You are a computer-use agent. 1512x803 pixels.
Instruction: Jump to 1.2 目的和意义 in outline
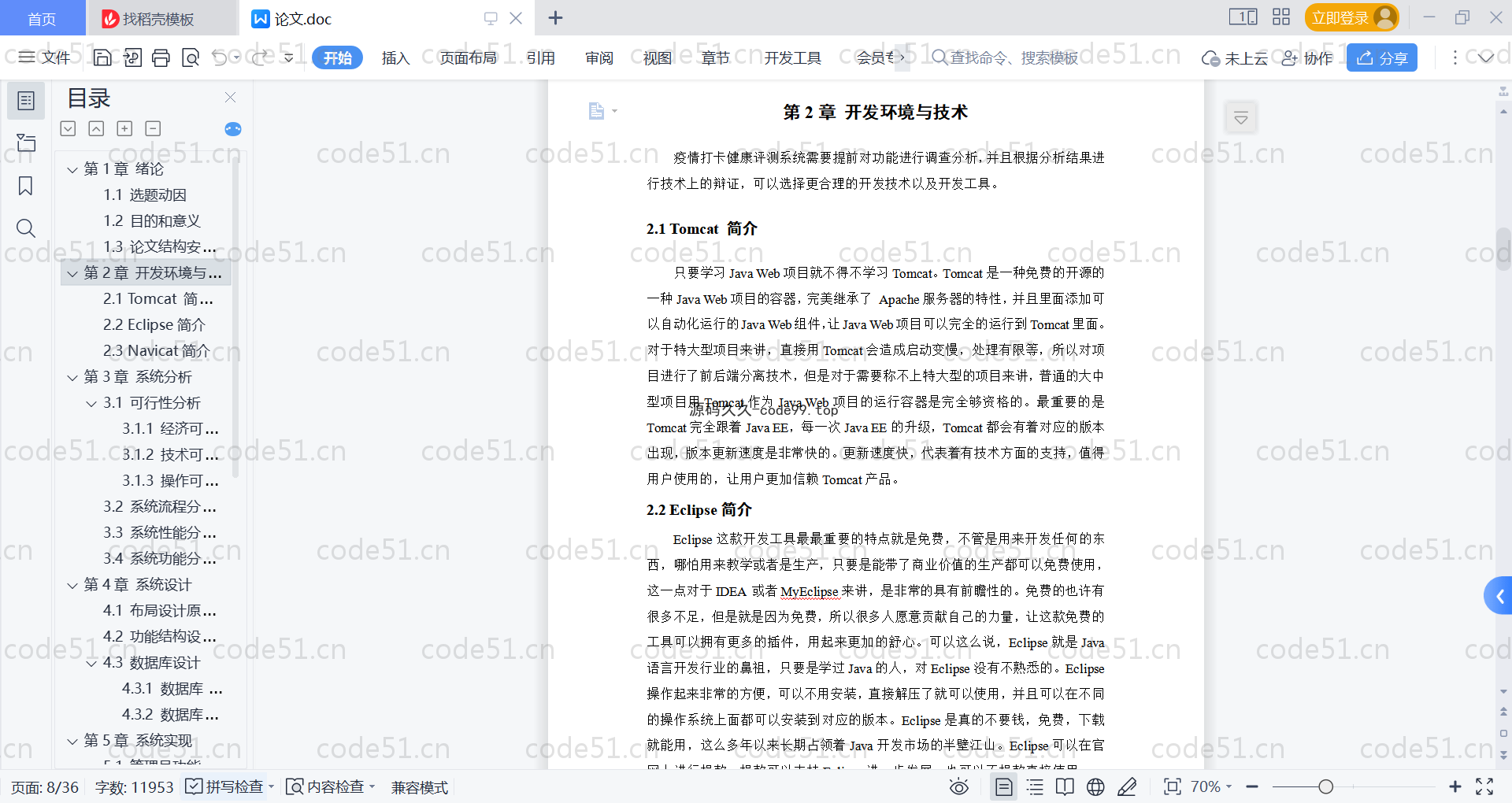pyautogui.click(x=152, y=221)
